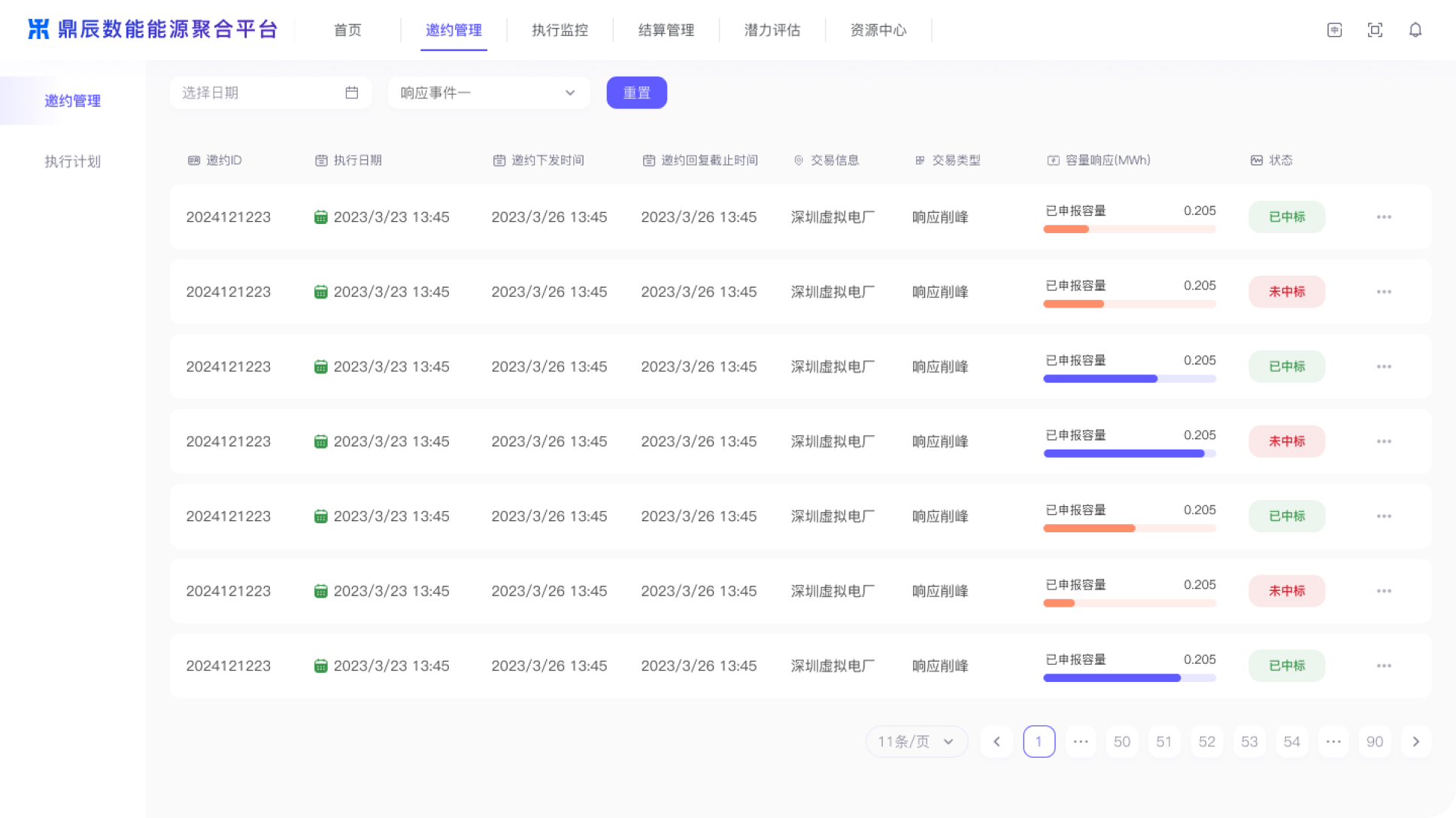This screenshot has width=1456, height=818.
Task: Switch to the 结算管理 tab
Action: click(x=666, y=30)
